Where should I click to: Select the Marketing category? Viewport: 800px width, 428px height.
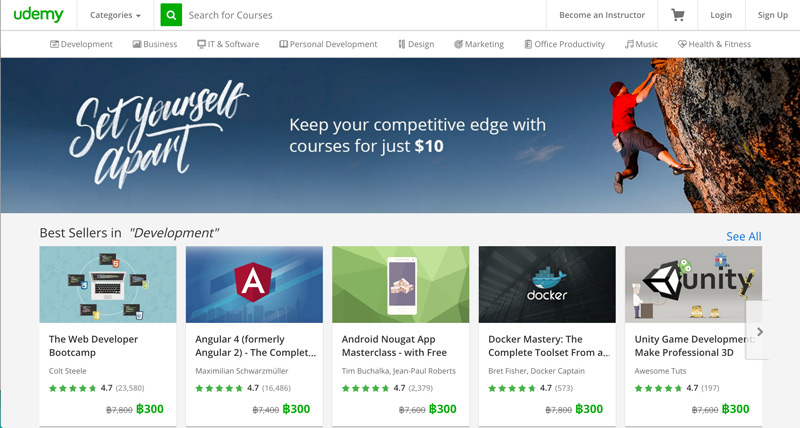[x=479, y=44]
